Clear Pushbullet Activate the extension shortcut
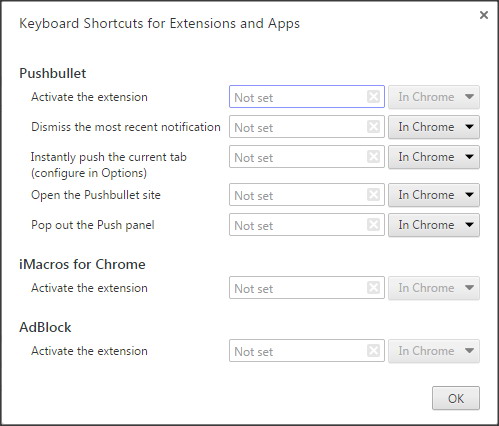This screenshot has height=426, width=499. point(373,97)
